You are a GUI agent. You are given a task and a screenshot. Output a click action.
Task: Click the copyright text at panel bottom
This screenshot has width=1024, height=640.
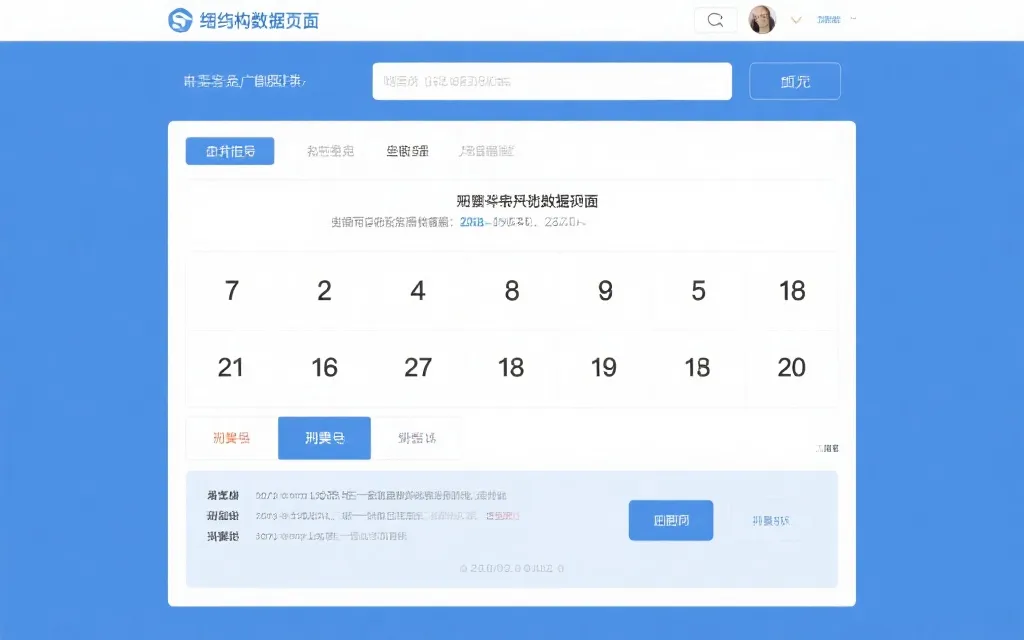click(x=511, y=568)
